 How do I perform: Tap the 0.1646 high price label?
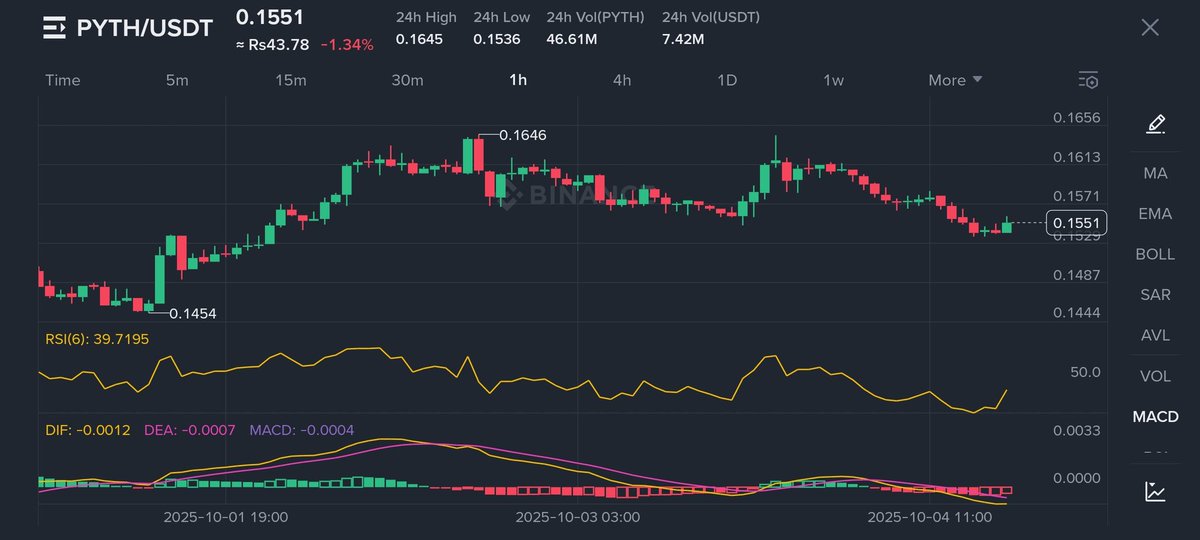523,135
